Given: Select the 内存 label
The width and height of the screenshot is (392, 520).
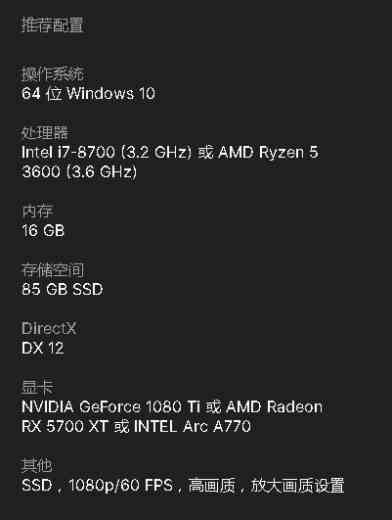Looking at the screenshot, I should click(37, 211).
